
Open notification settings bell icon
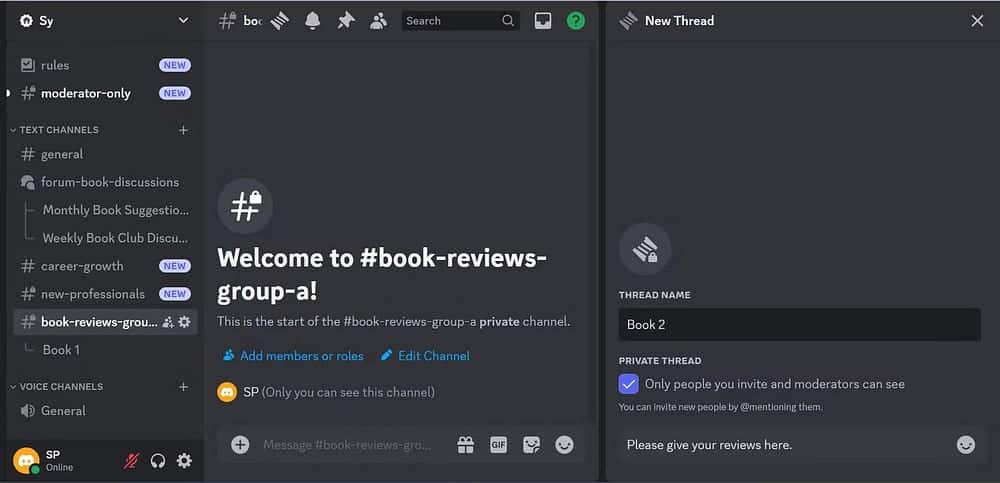[312, 21]
